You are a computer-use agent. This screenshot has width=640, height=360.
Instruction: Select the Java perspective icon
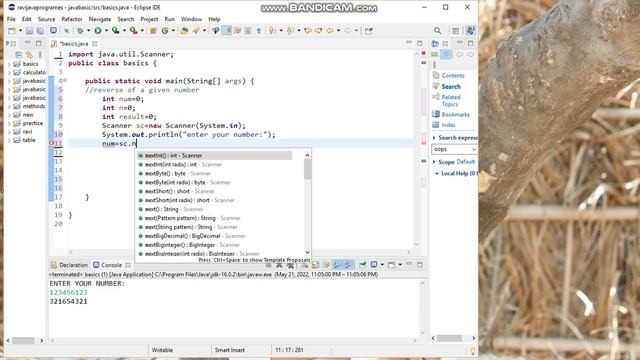click(x=471, y=31)
